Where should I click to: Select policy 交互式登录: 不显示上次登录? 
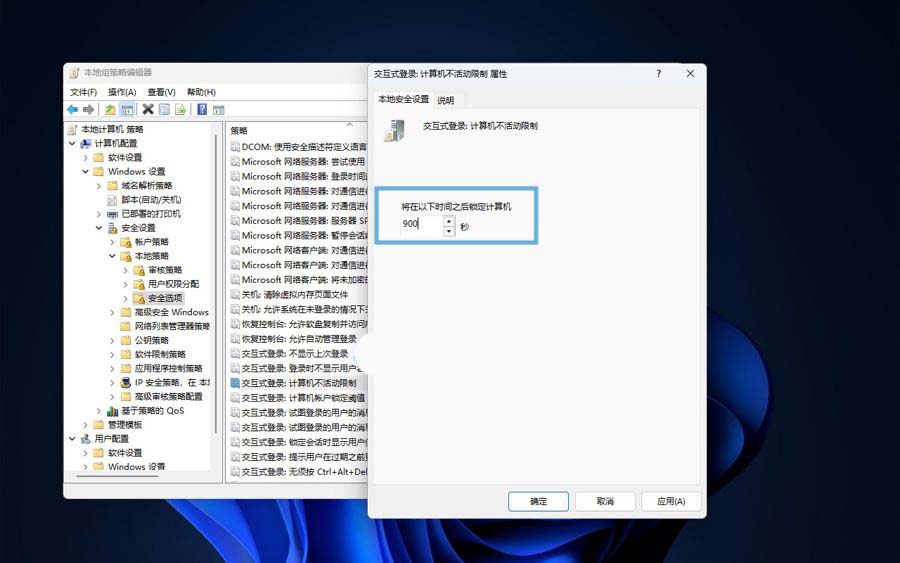(x=294, y=354)
